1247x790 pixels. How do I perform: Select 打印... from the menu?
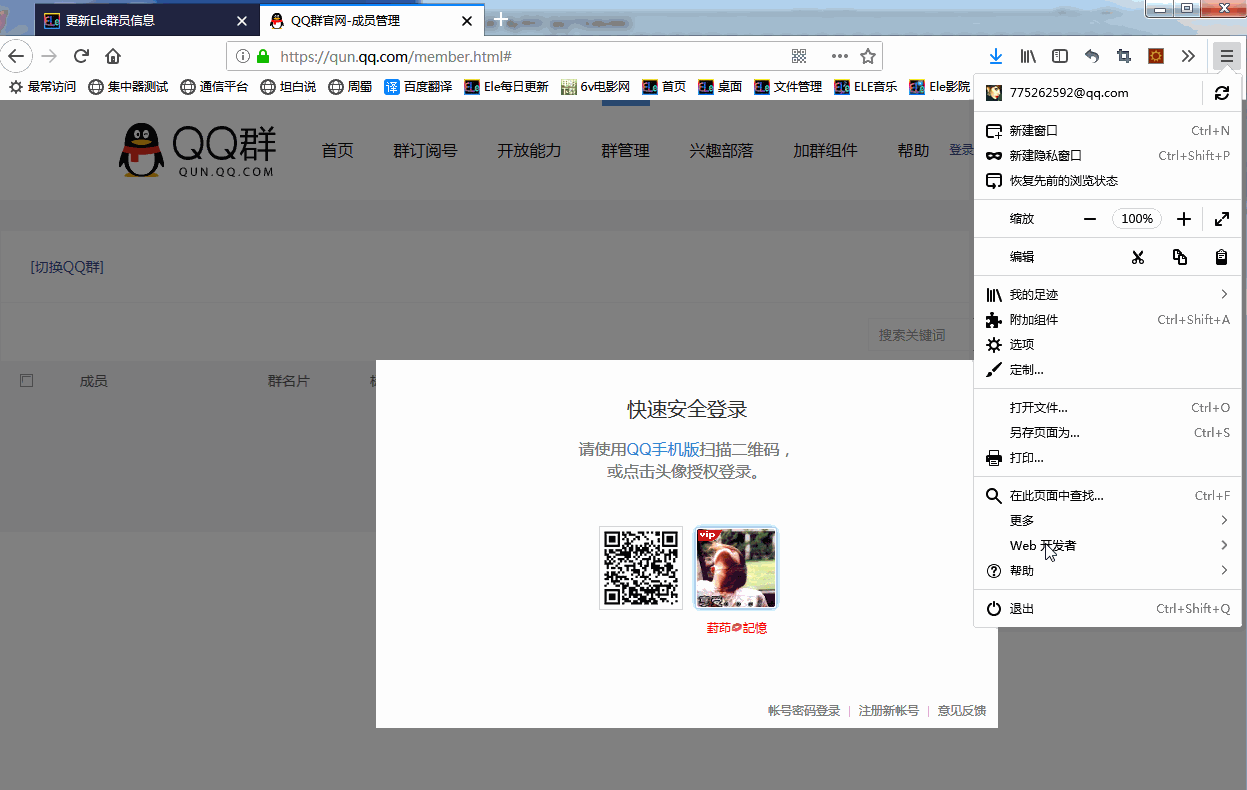pos(1107,458)
